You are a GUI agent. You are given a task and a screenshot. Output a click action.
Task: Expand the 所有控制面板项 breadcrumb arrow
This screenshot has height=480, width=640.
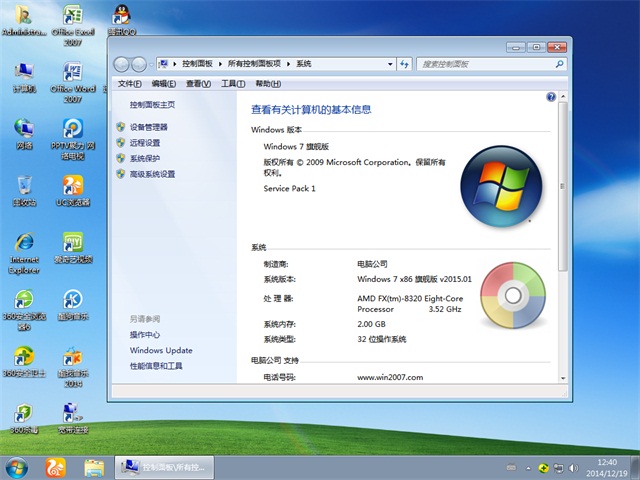(x=289, y=64)
